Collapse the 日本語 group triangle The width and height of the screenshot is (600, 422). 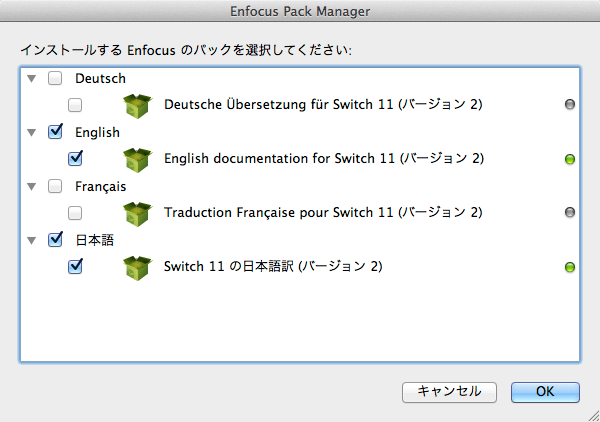[32, 241]
